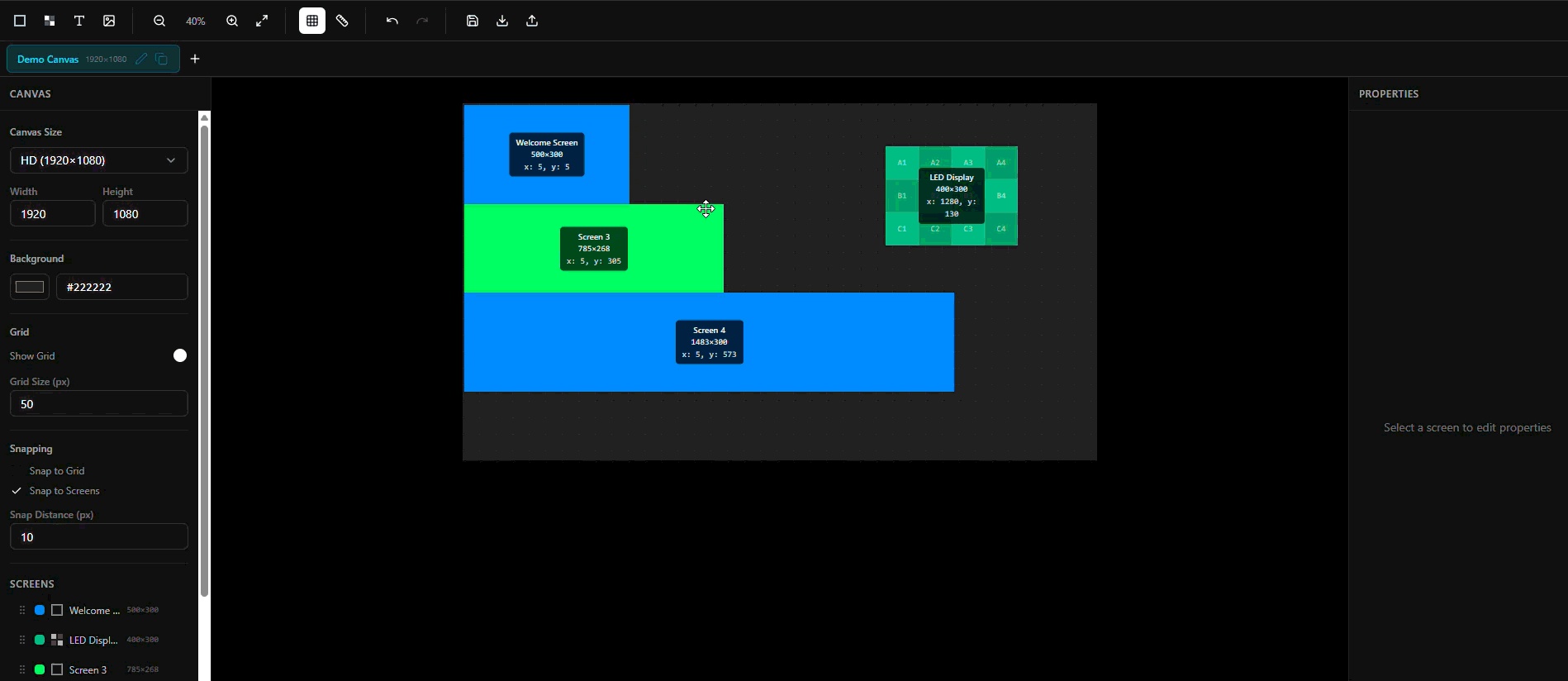Click drag handle of LED Display row
The width and height of the screenshot is (1568, 681).
click(x=22, y=640)
